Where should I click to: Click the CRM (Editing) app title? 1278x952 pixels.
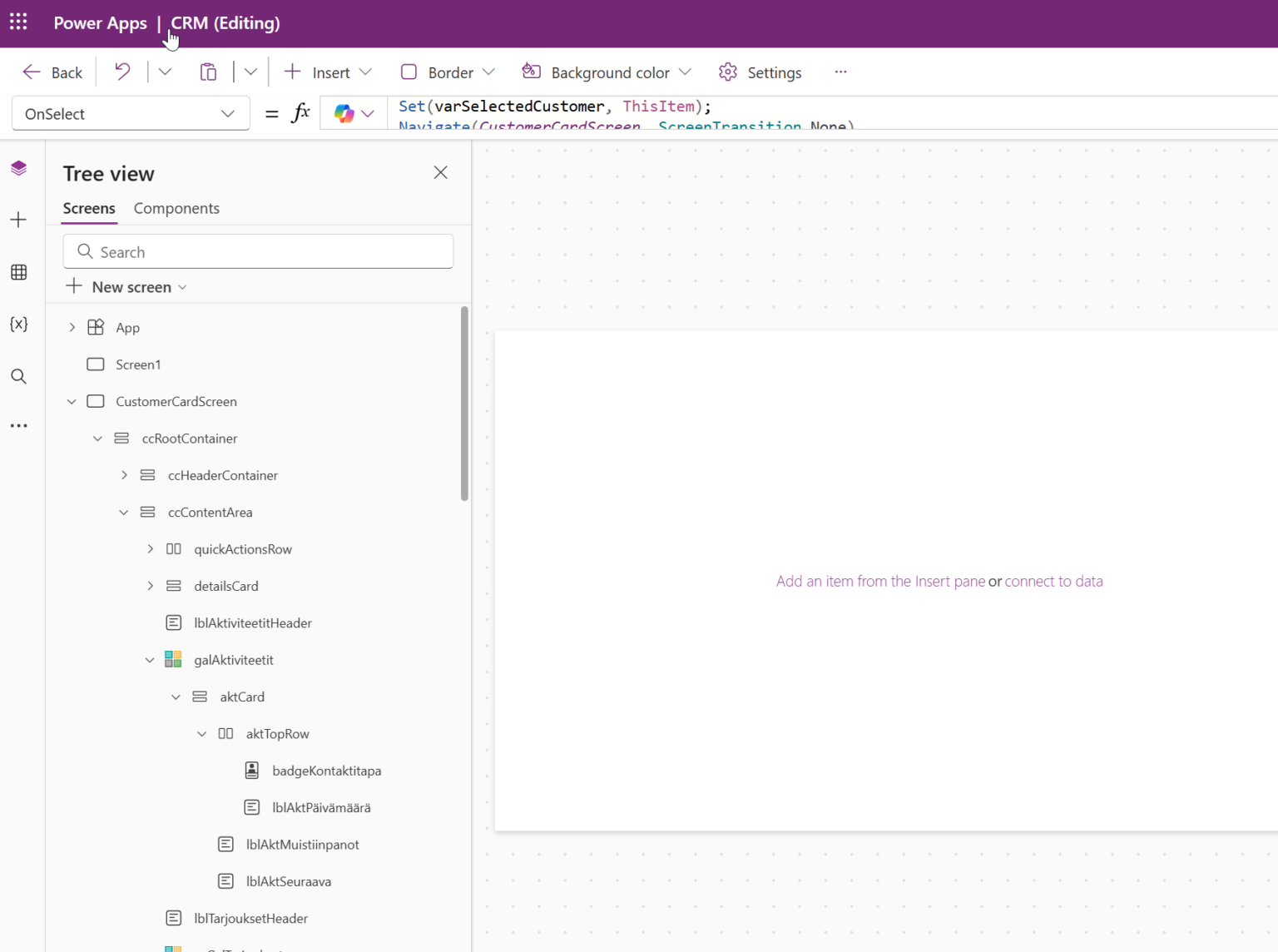tap(225, 23)
